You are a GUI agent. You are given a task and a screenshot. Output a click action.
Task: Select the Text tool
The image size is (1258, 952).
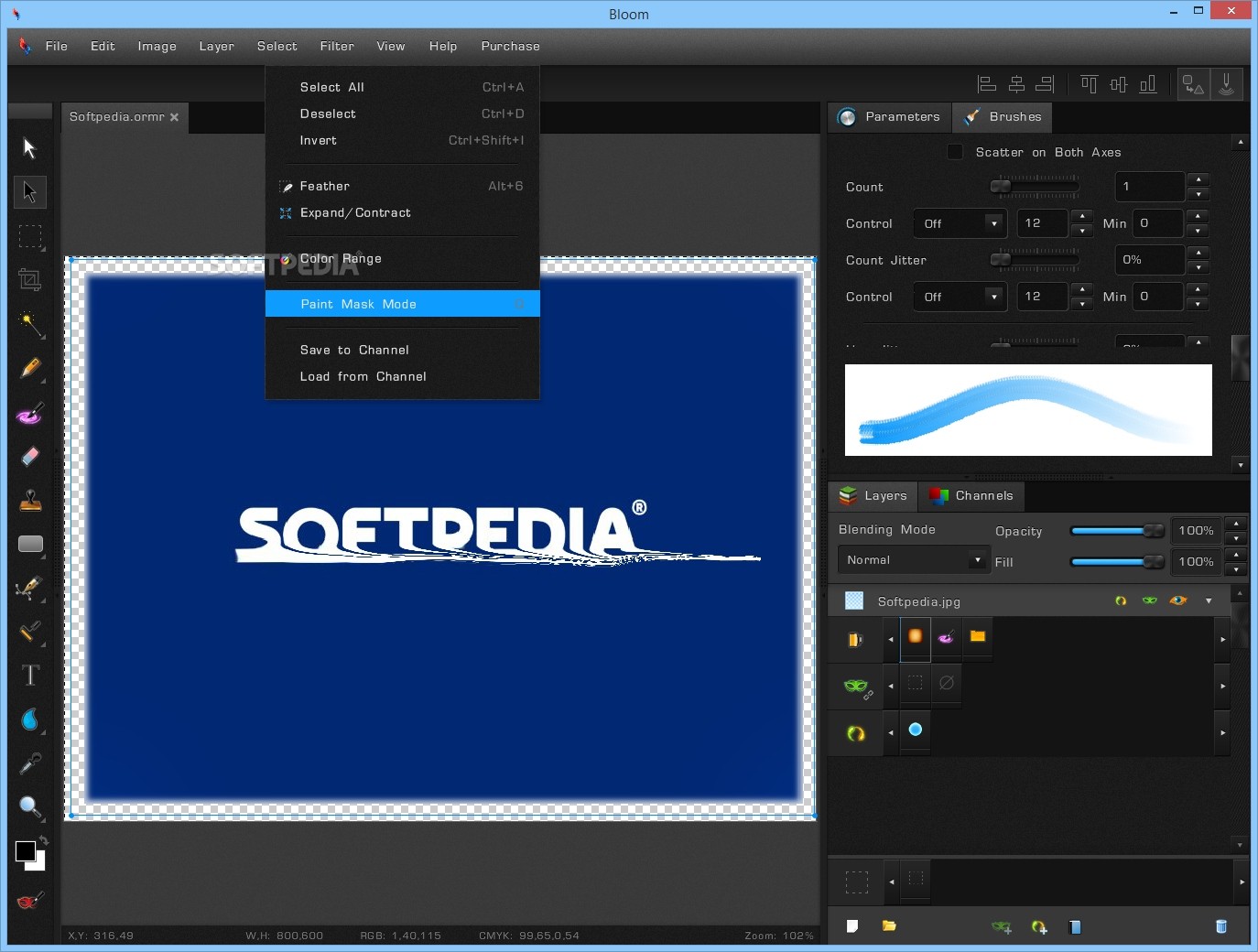click(30, 675)
